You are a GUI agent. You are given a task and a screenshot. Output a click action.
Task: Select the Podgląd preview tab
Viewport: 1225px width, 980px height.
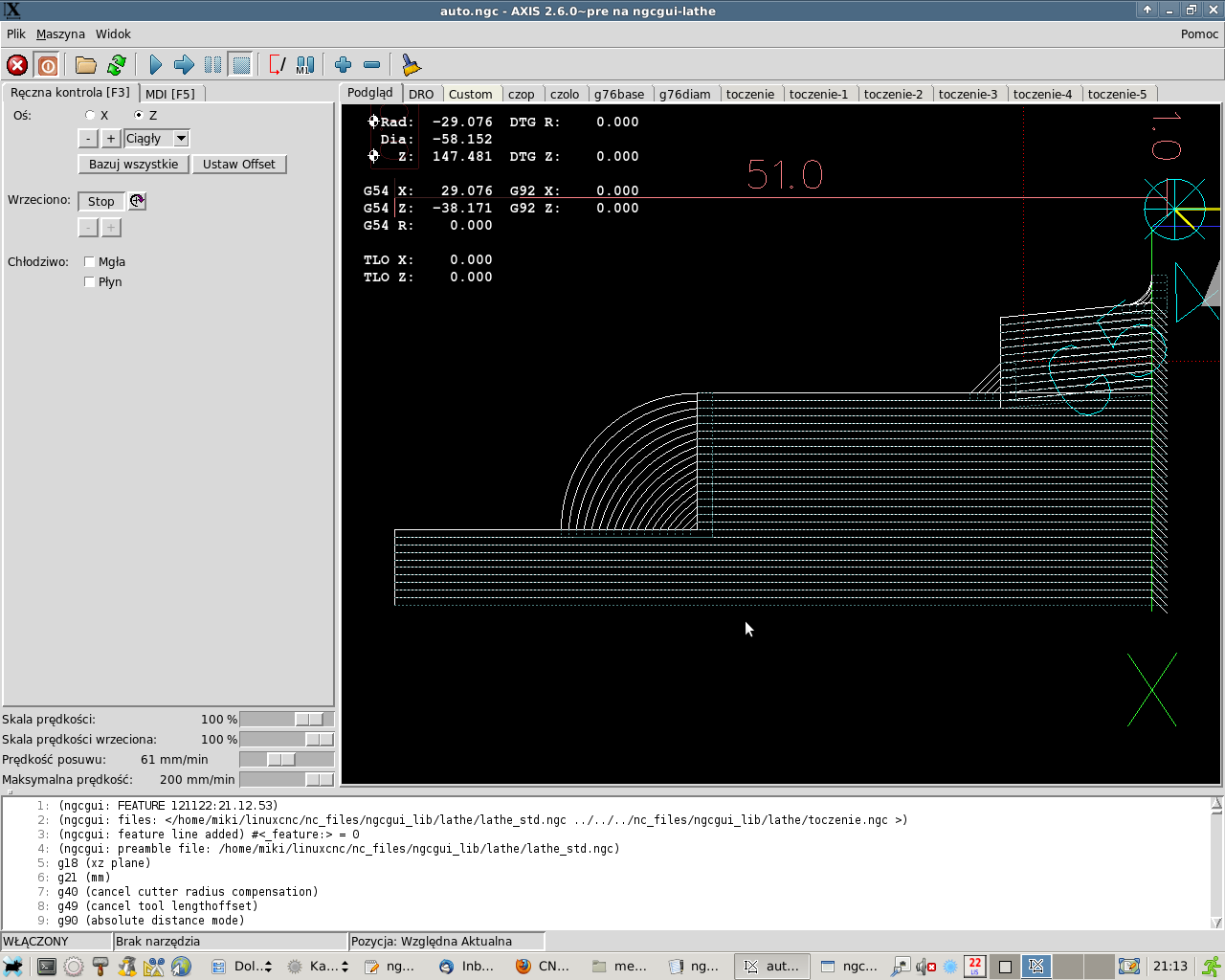tap(370, 93)
